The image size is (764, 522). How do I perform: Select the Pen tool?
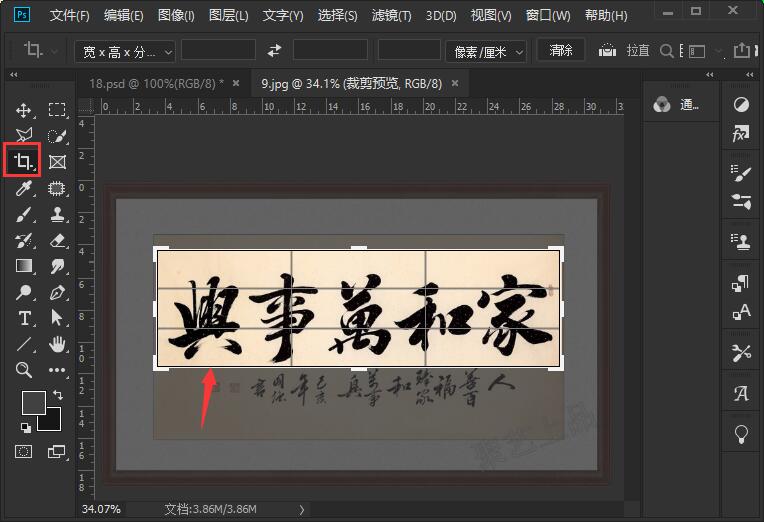57,292
